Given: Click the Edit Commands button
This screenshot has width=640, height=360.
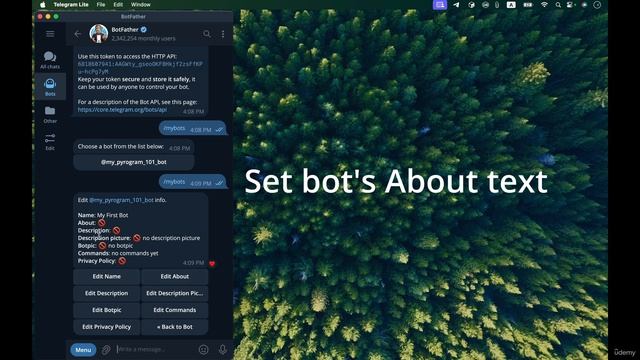Looking at the screenshot, I should [x=175, y=310].
